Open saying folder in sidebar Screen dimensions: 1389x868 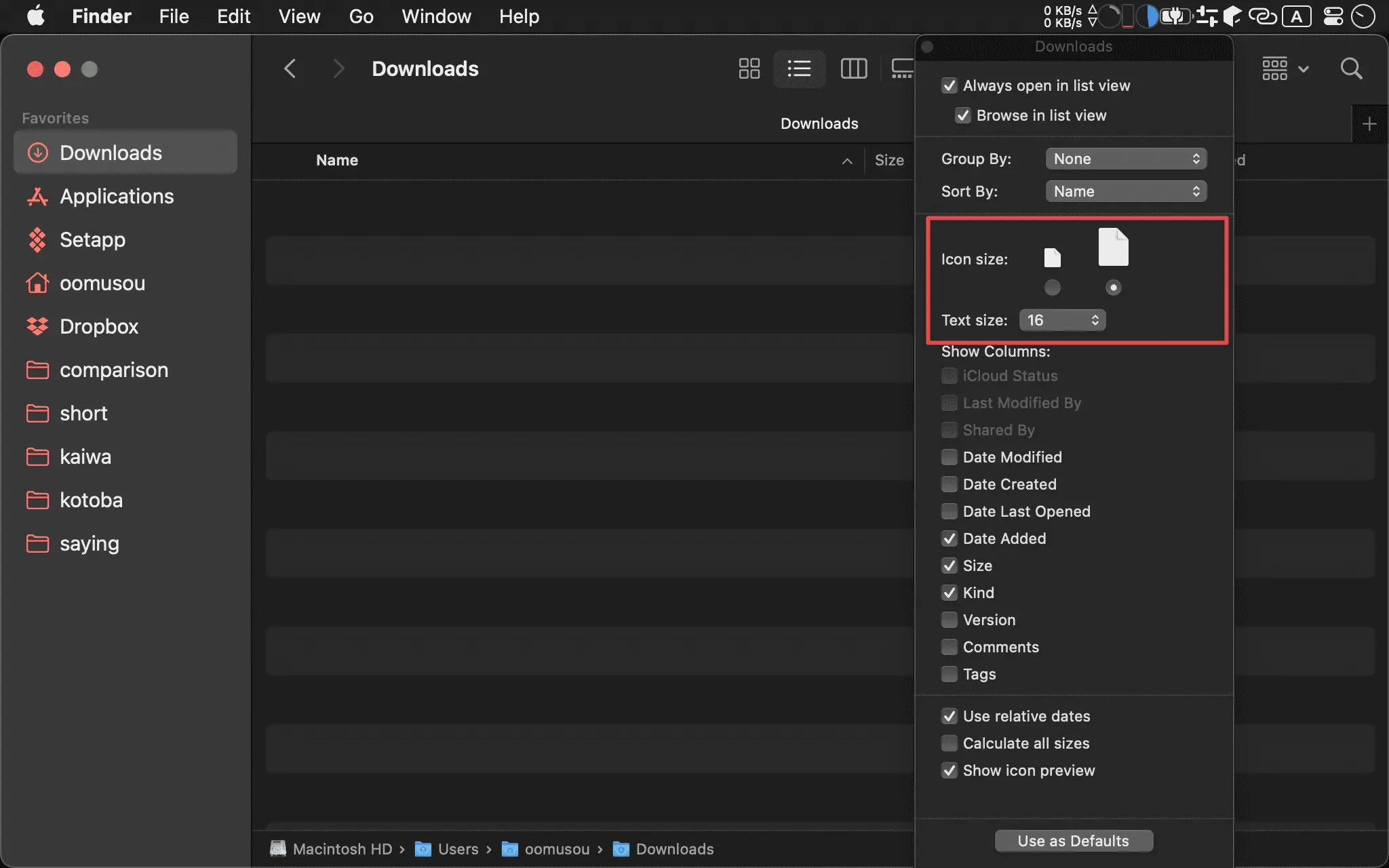[125, 543]
